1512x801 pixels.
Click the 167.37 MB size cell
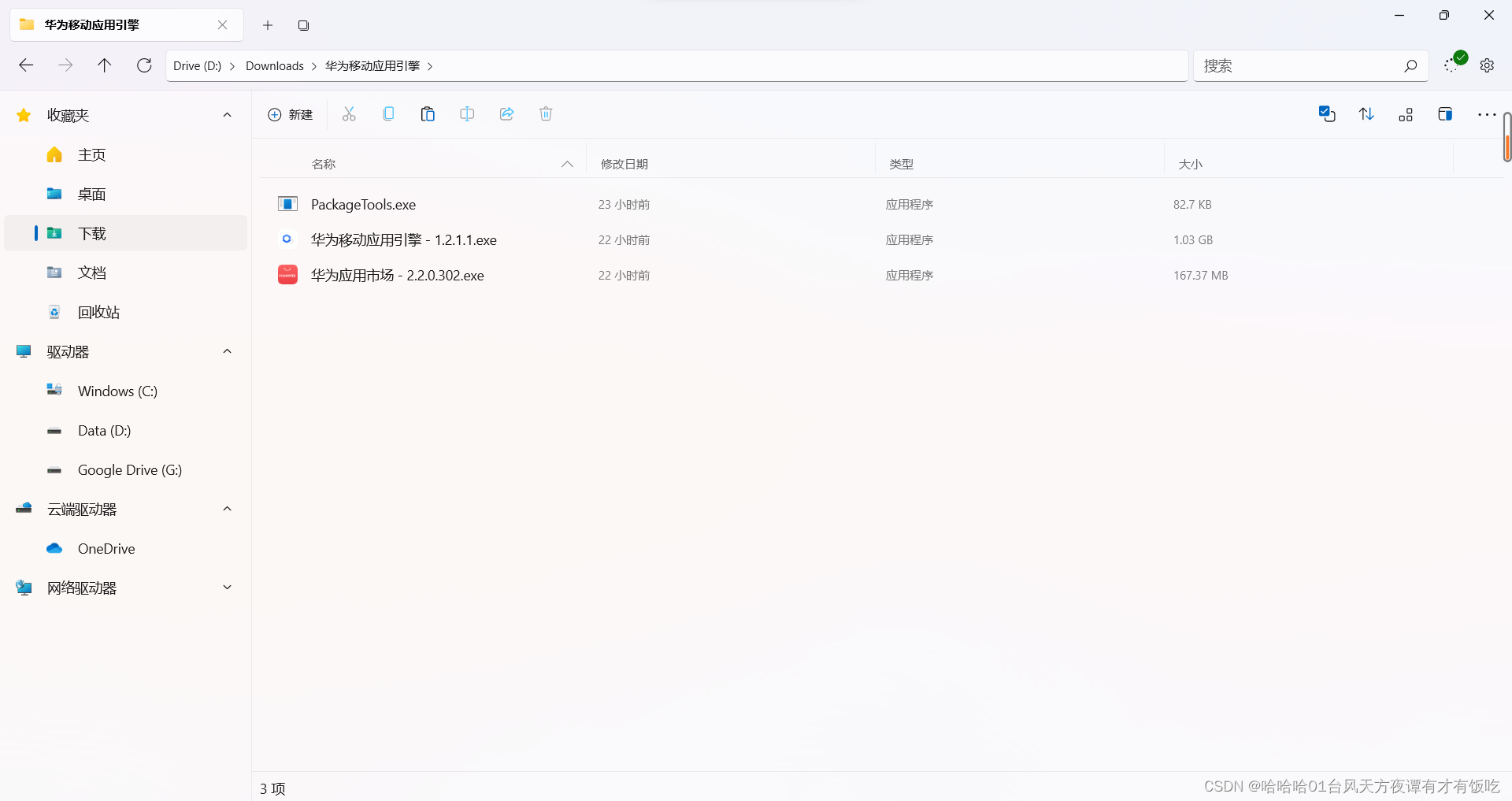[x=1201, y=276]
